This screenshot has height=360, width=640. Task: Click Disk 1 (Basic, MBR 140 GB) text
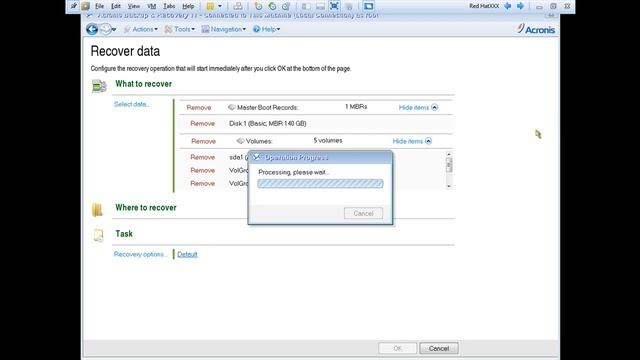pos(267,124)
